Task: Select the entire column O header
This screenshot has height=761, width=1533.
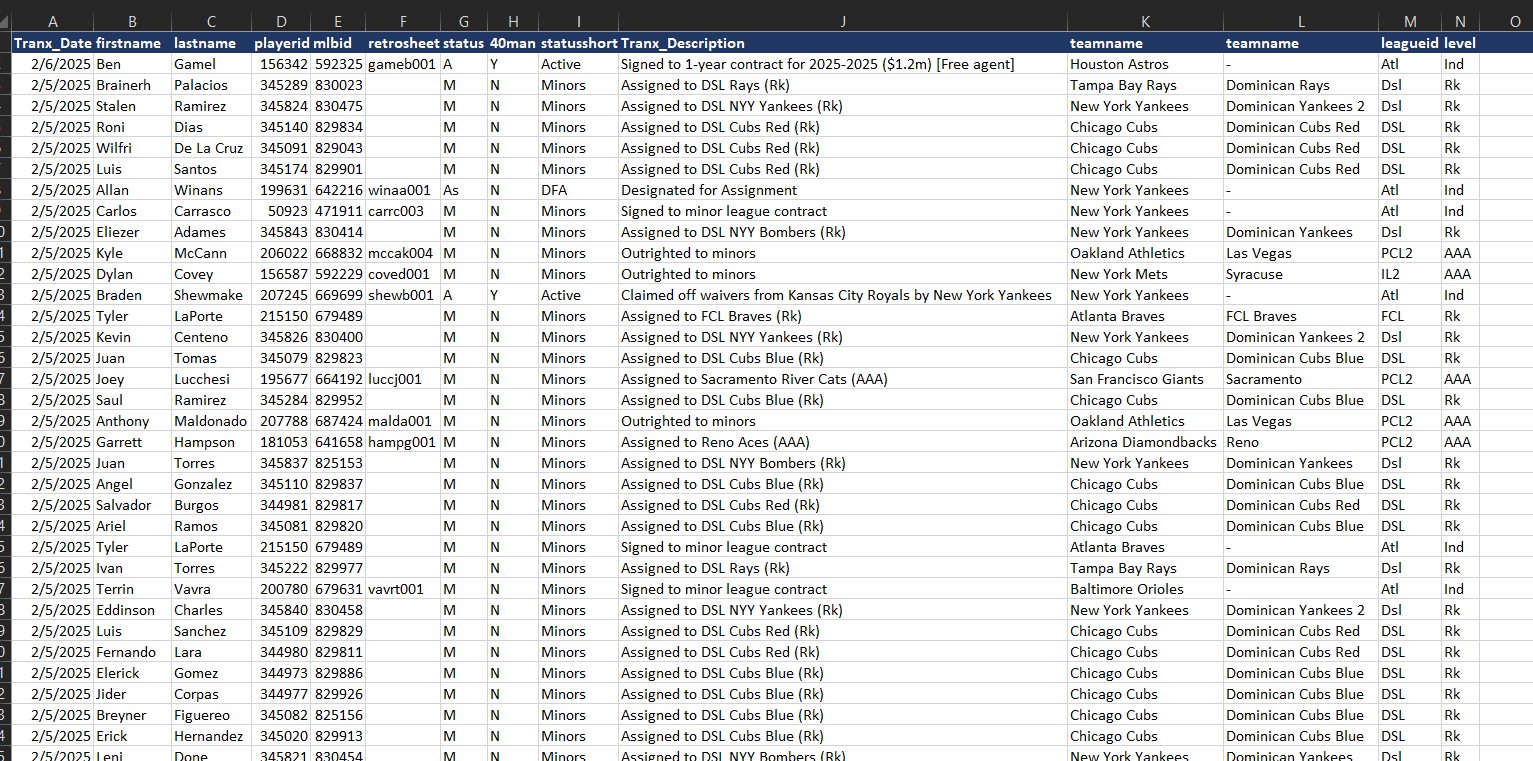Action: tap(1514, 21)
